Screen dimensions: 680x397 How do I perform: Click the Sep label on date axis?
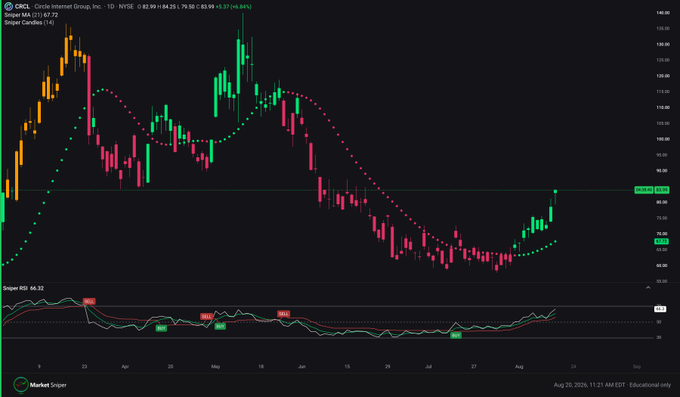click(637, 367)
